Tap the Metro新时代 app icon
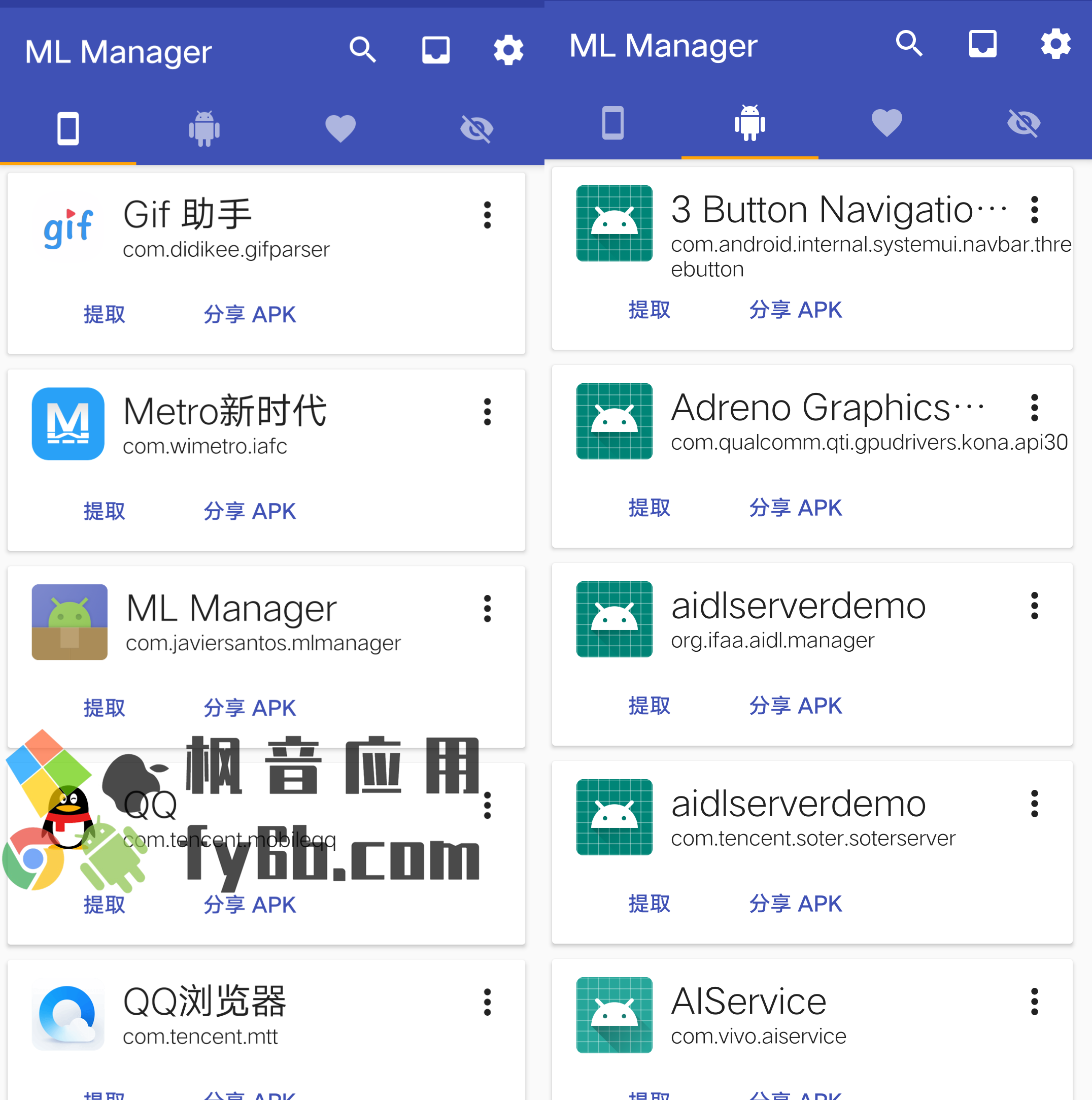The image size is (1092, 1100). tap(69, 423)
